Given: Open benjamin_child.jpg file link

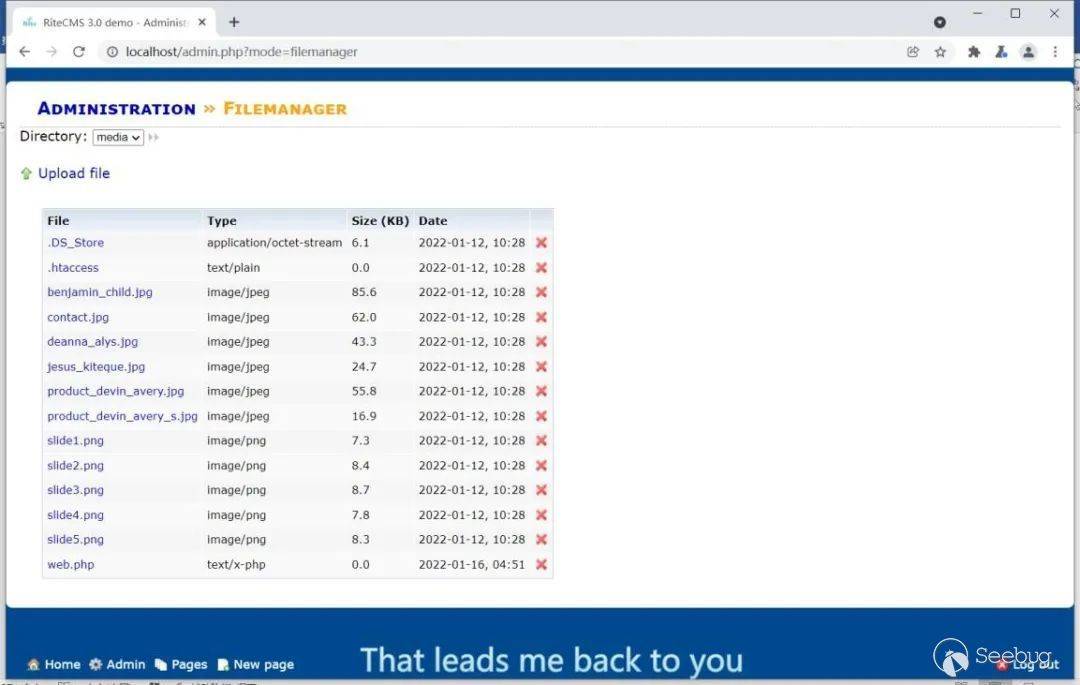Looking at the screenshot, I should point(100,292).
